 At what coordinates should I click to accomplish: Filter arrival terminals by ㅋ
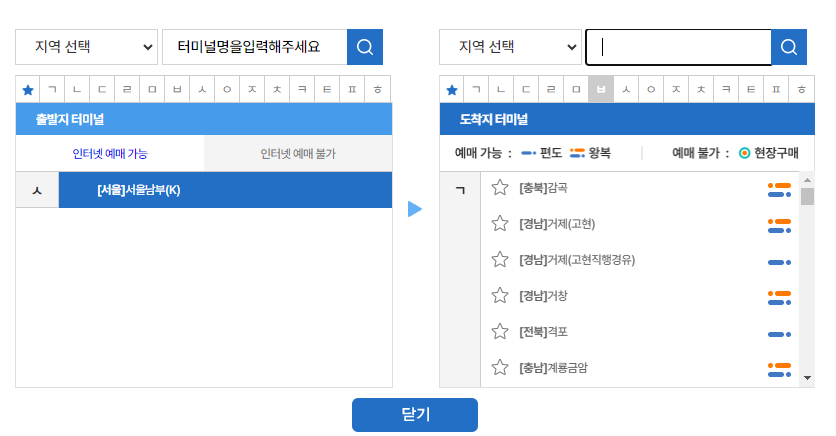[x=726, y=90]
